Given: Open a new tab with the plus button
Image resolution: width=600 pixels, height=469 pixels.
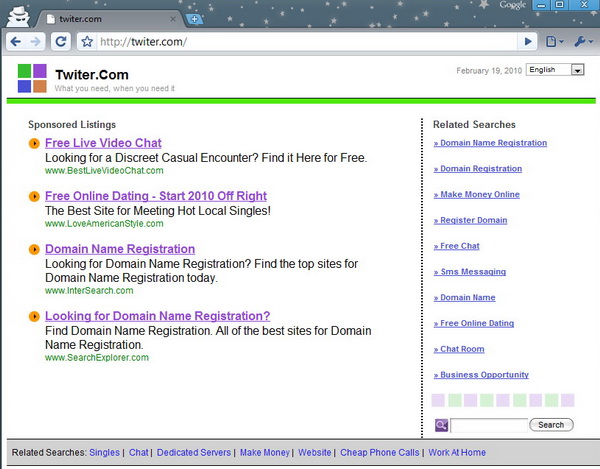Looking at the screenshot, I should coord(194,19).
